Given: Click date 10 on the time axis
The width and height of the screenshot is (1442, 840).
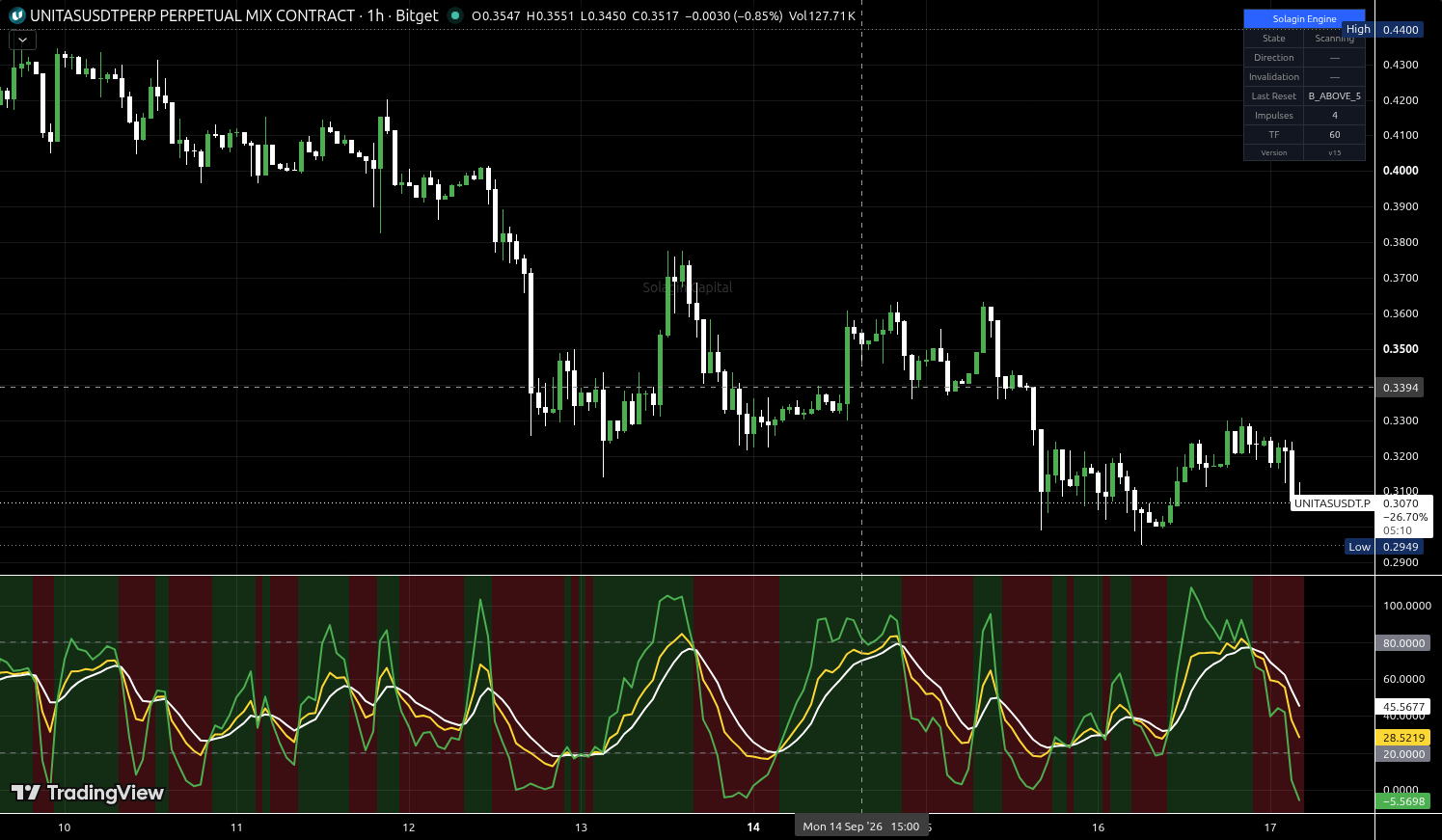Looking at the screenshot, I should 65,827.
